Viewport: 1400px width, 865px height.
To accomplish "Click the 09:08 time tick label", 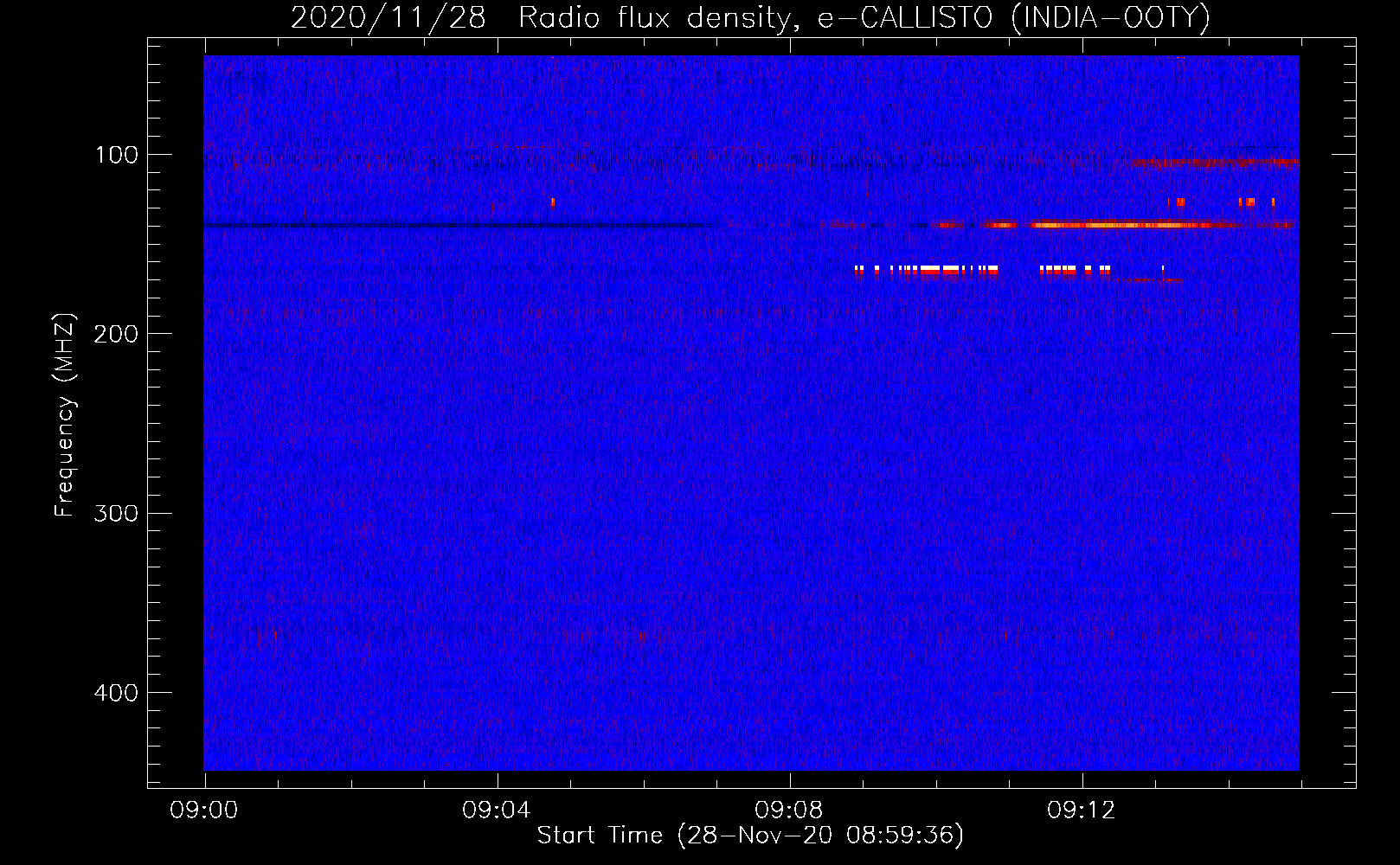I will (x=789, y=811).
